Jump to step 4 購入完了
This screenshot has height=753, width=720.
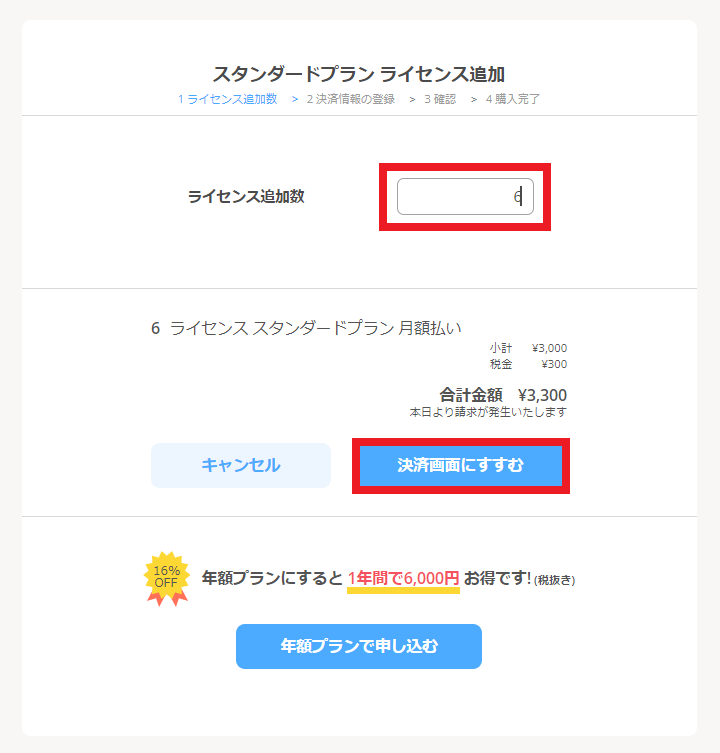(x=513, y=99)
